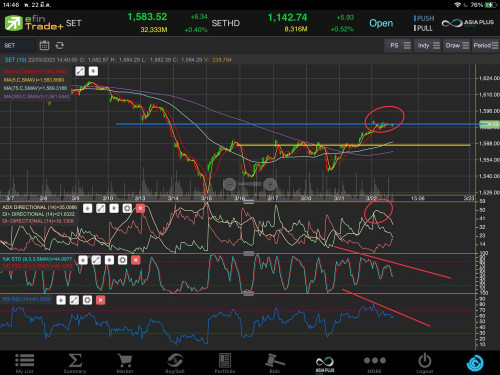
Task: Expand the Indy indicator menu
Action: point(428,45)
